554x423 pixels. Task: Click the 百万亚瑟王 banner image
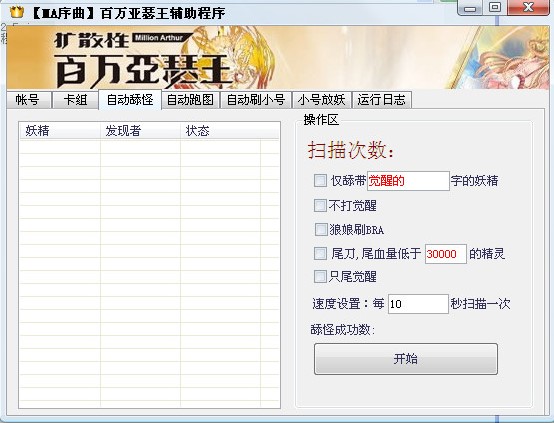[278, 57]
